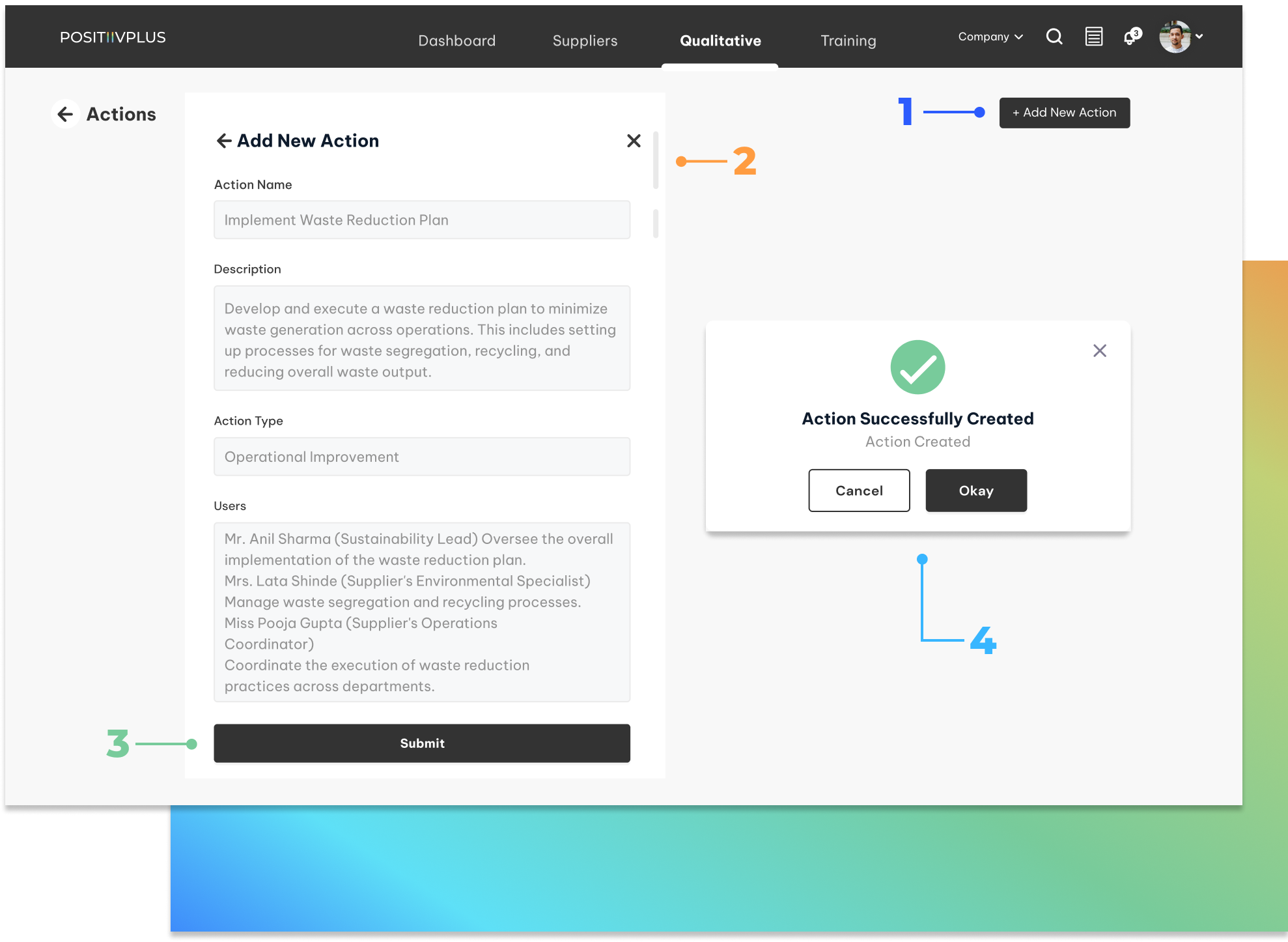Go back using Actions arrow icon
1288x942 pixels.
pos(65,114)
